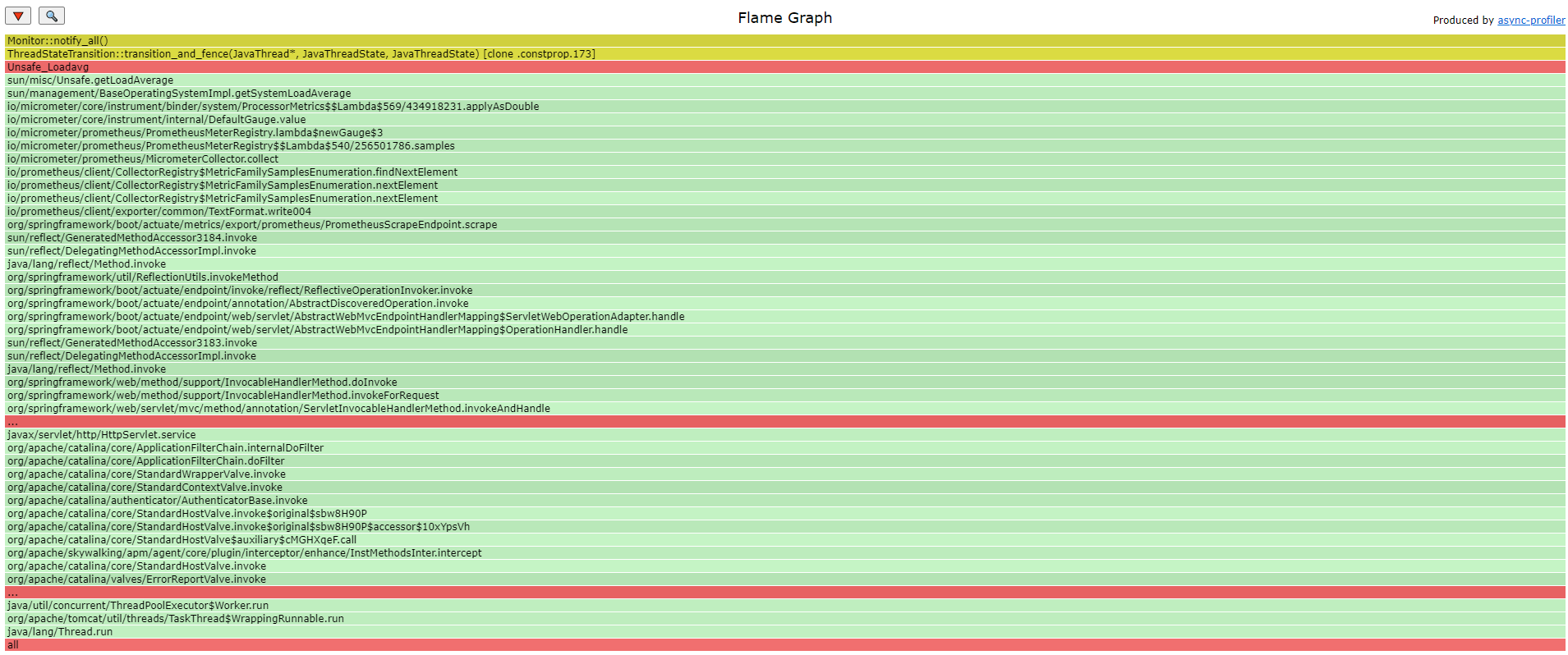Select ApplicationFilterChain.doFilter frame
This screenshot has width=1568, height=655.
(x=784, y=461)
